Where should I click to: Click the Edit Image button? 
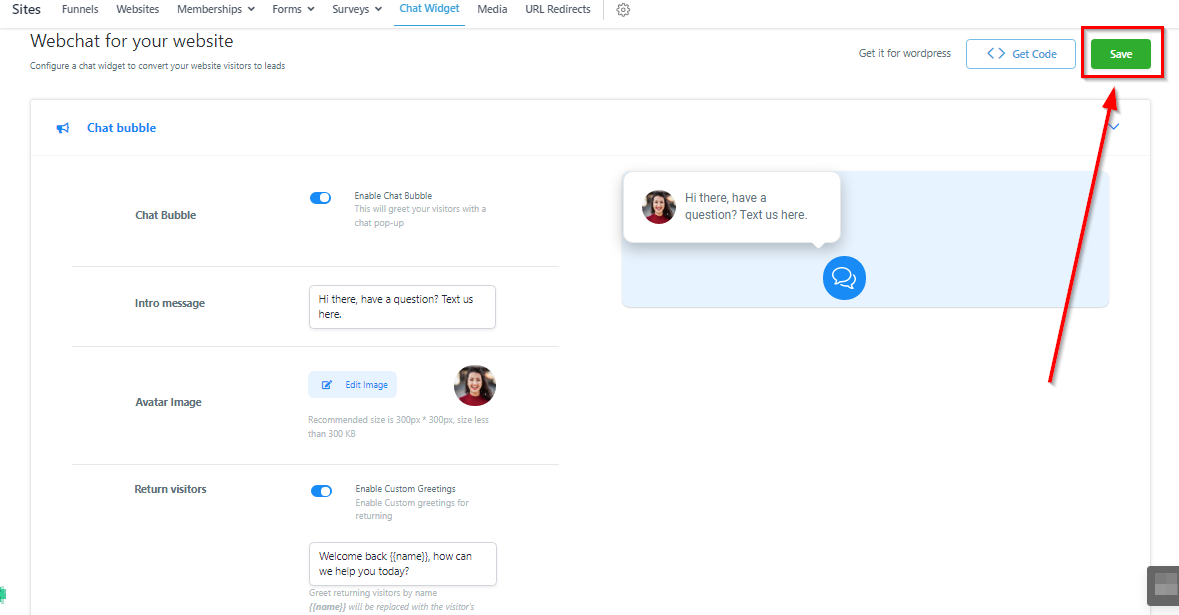(353, 385)
